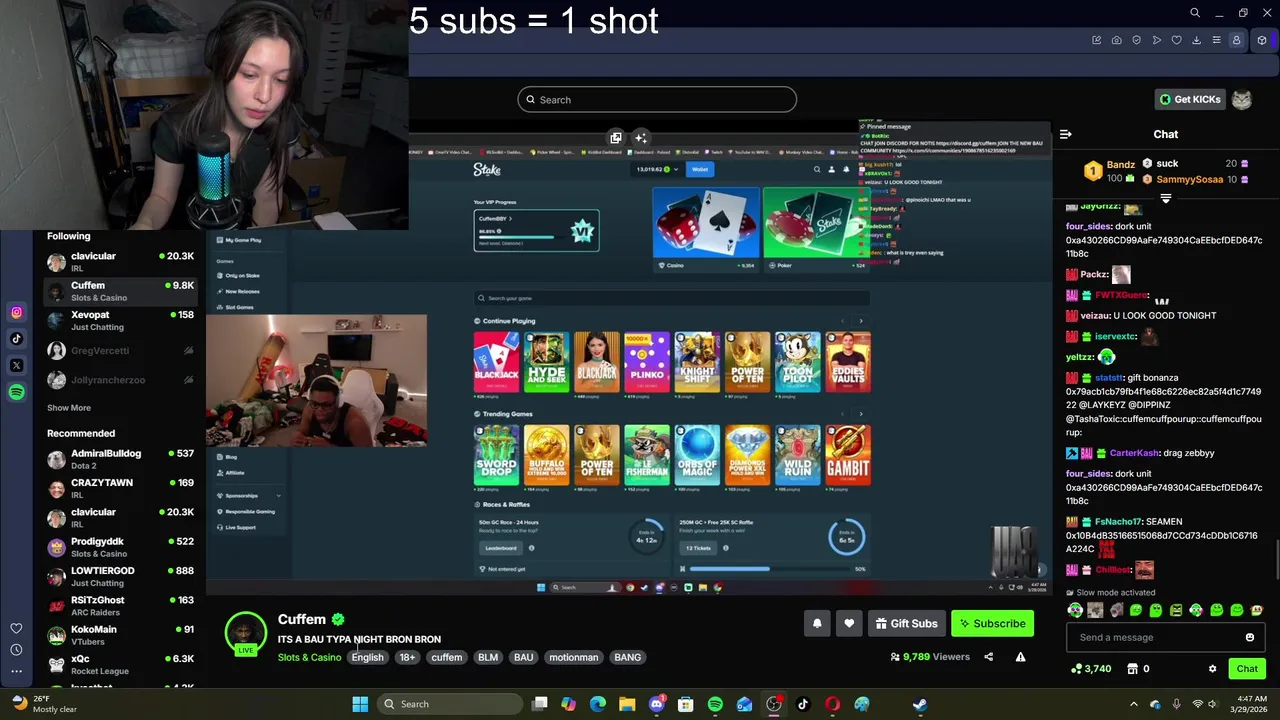Select the motionman tag

(x=574, y=657)
